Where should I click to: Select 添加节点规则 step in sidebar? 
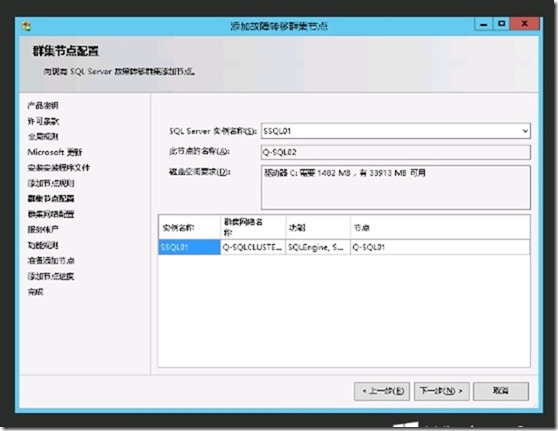pyautogui.click(x=51, y=183)
